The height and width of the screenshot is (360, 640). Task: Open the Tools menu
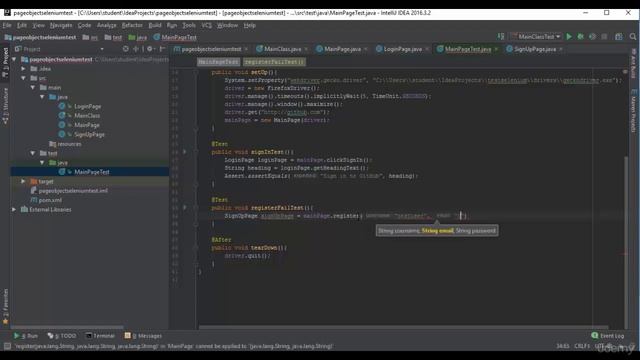pos(189,25)
